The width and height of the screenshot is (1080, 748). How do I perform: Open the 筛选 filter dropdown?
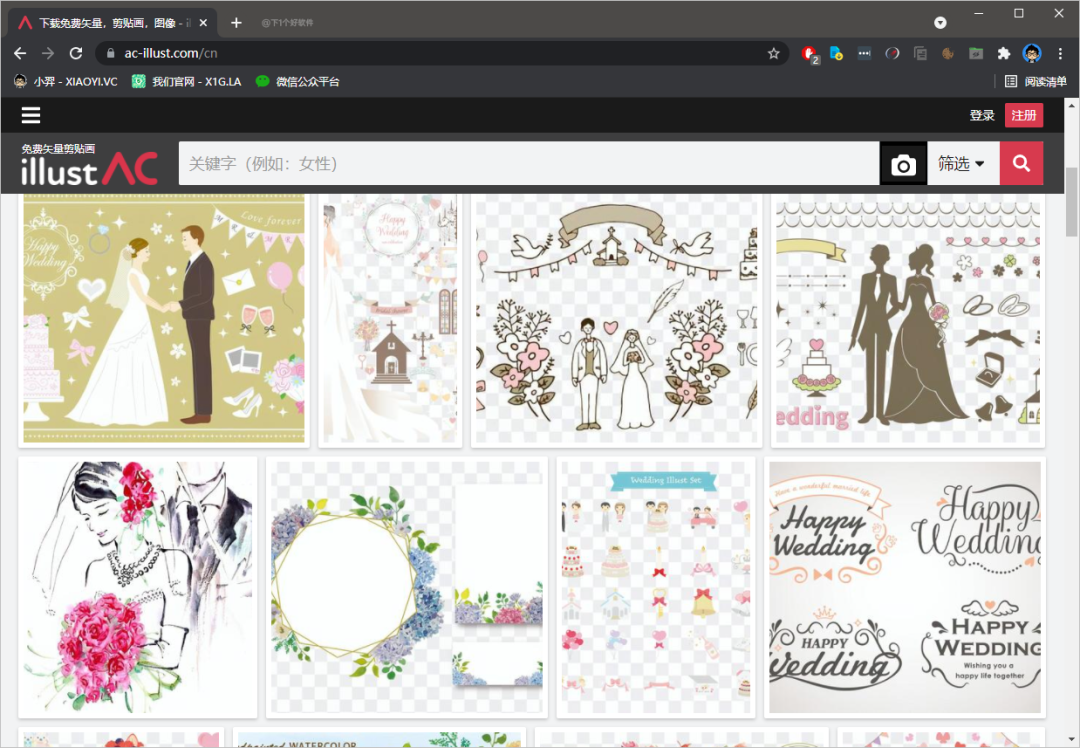(962, 163)
